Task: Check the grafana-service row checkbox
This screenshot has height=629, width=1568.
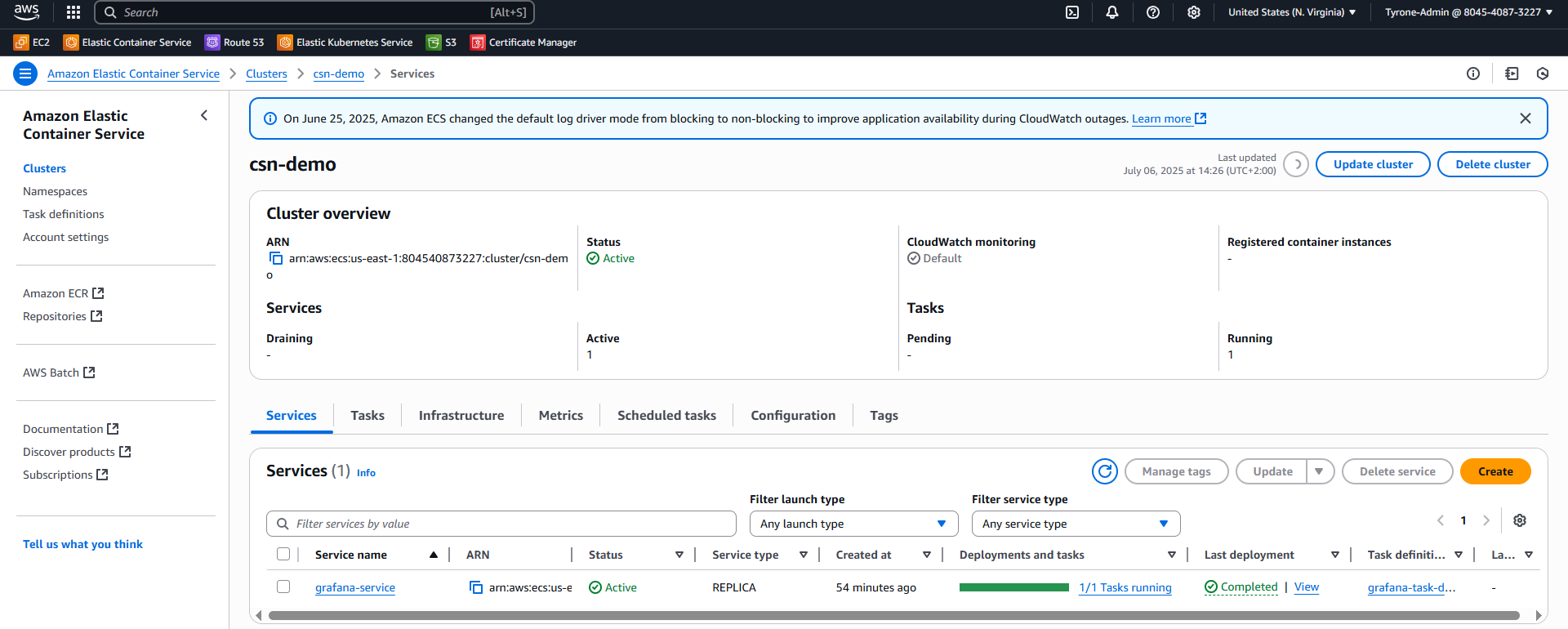Action: tap(283, 587)
